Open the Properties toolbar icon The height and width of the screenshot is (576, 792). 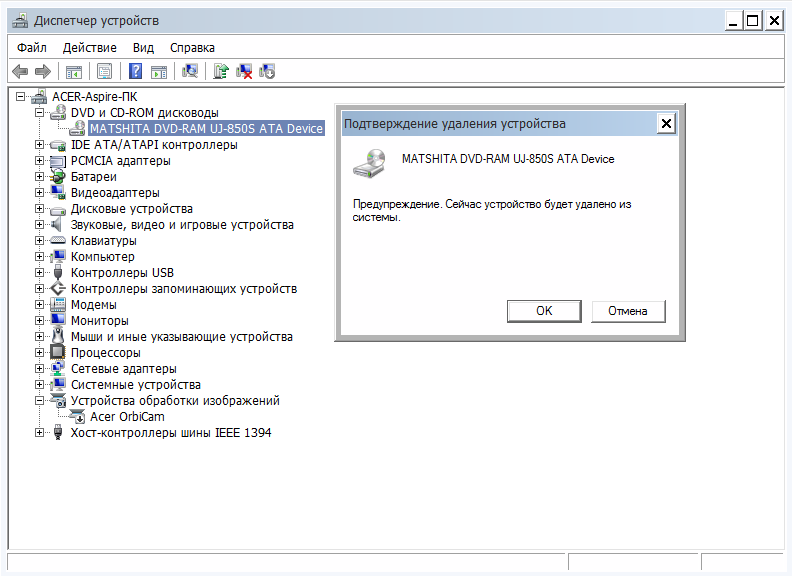tap(105, 71)
